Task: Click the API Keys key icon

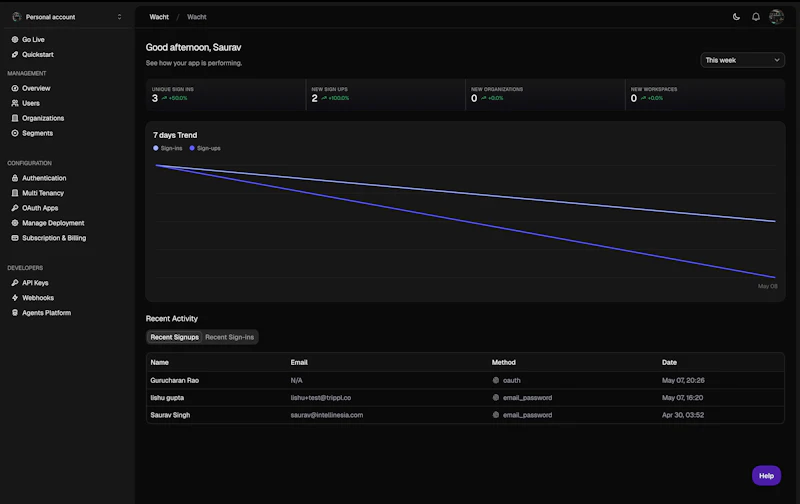Action: pyautogui.click(x=15, y=283)
